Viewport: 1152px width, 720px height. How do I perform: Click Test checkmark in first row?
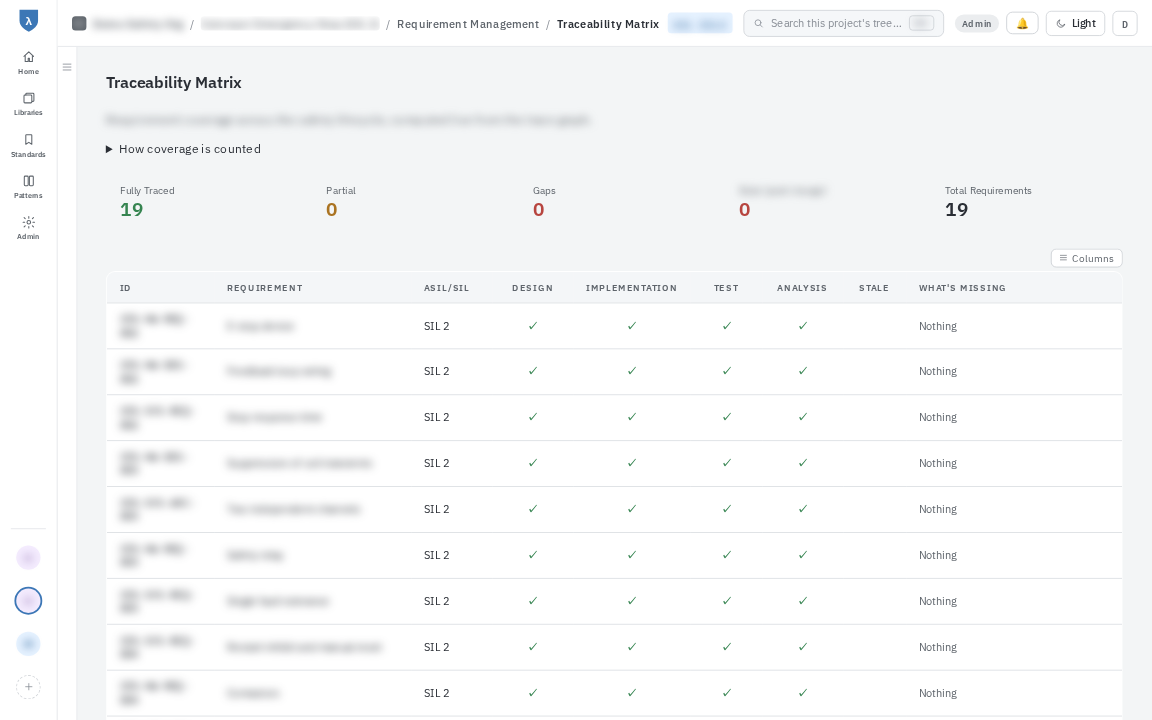tap(727, 325)
